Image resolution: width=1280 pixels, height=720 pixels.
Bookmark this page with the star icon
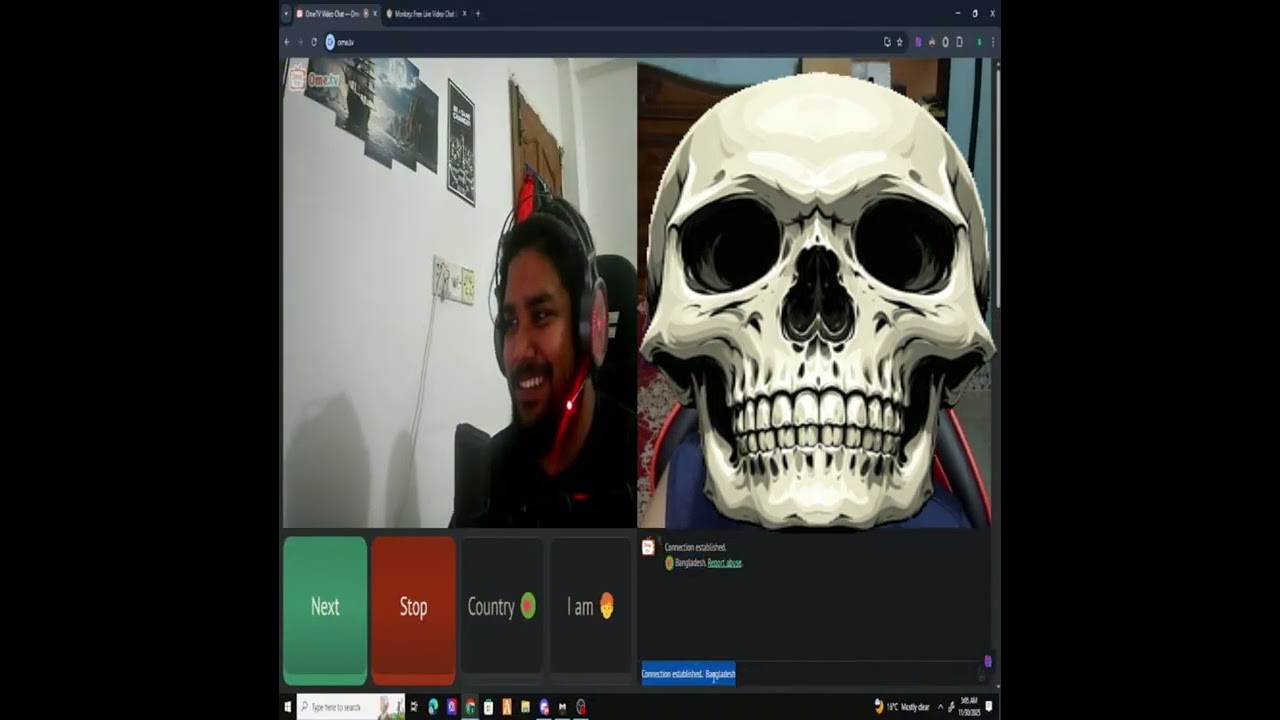pyautogui.click(x=899, y=42)
